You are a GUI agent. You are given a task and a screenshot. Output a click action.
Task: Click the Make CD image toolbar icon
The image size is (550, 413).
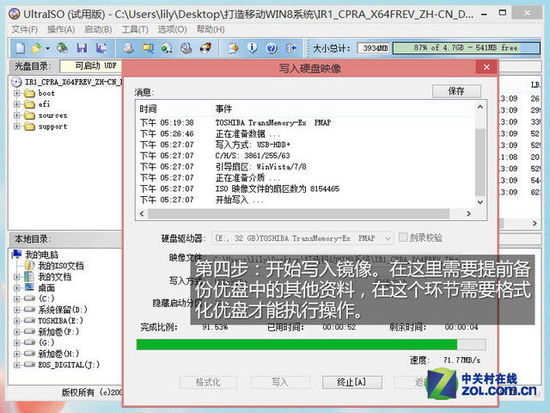(x=128, y=48)
